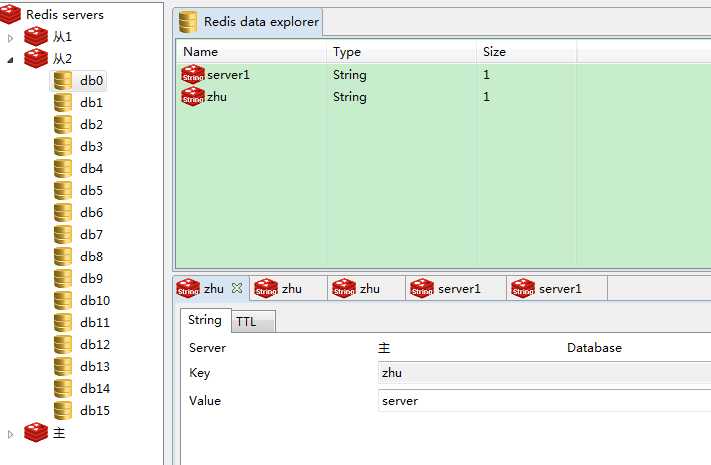Switch to the first server1 editor tab
This screenshot has height=465, width=711.
click(x=456, y=289)
